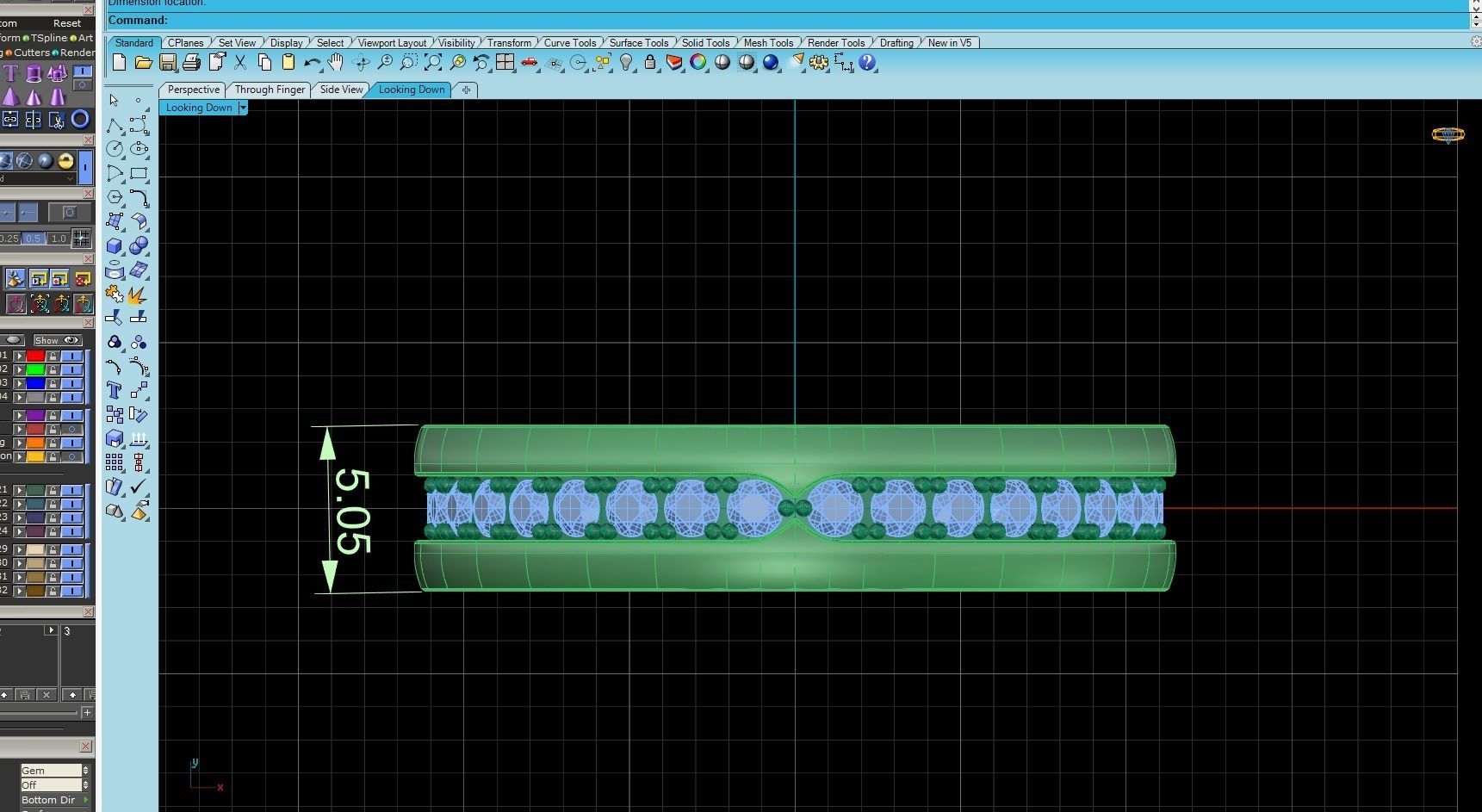The width and height of the screenshot is (1482, 812).
Task: Open the color wheel icon
Action: click(x=698, y=62)
